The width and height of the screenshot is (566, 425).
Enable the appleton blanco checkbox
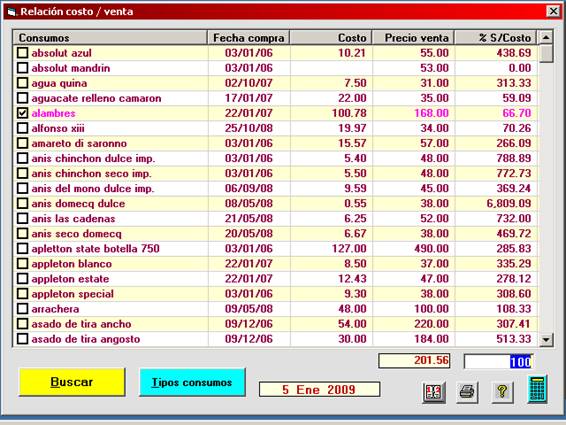(22, 264)
